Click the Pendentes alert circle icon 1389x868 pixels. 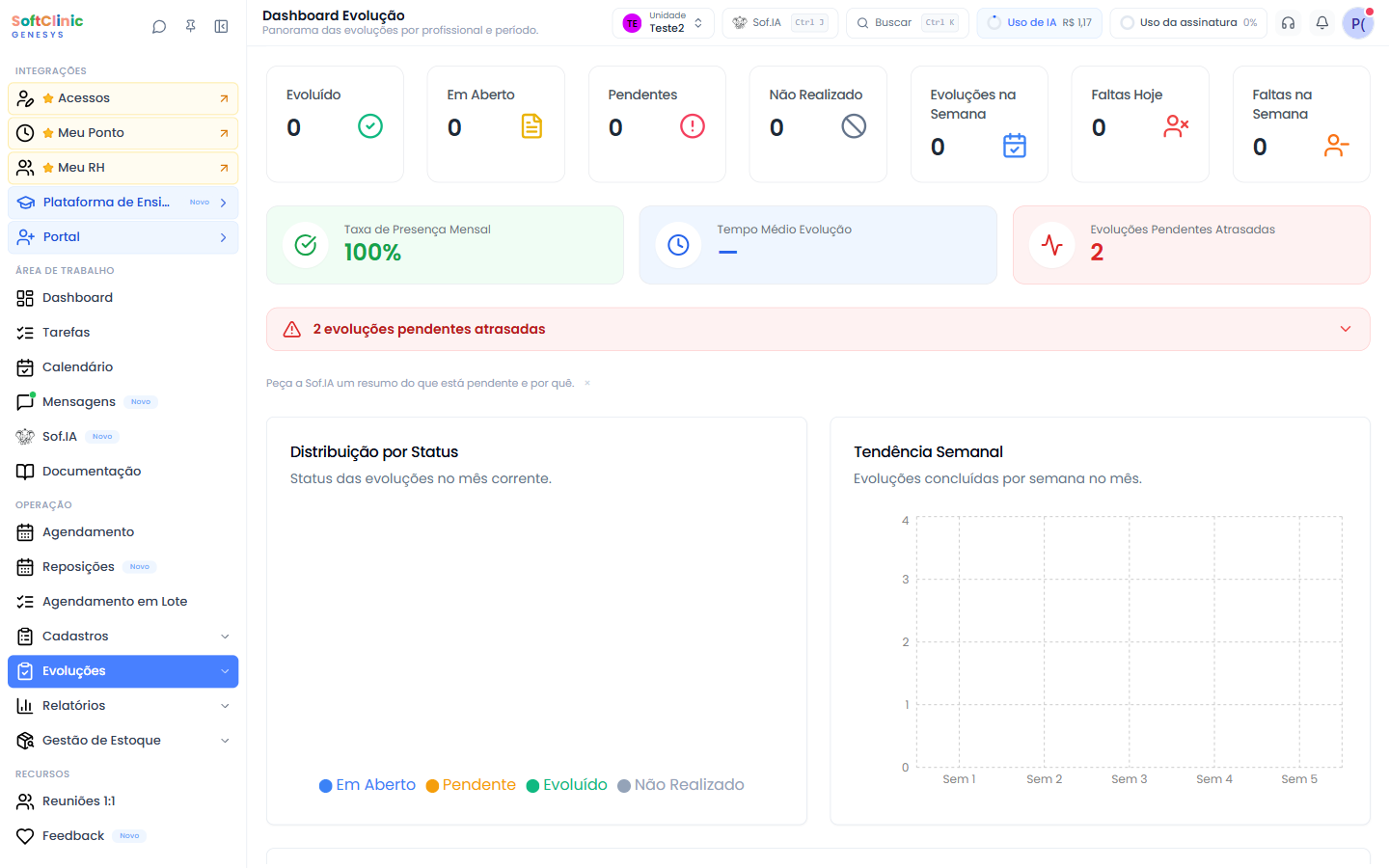click(x=693, y=126)
